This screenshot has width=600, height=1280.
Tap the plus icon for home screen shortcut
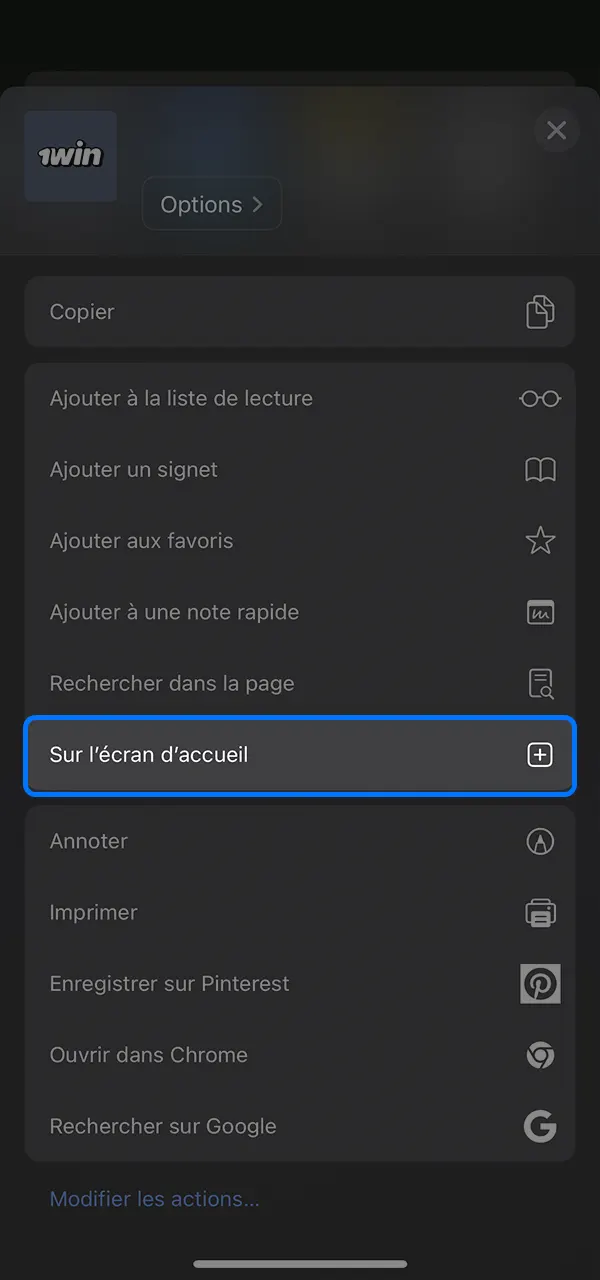540,755
